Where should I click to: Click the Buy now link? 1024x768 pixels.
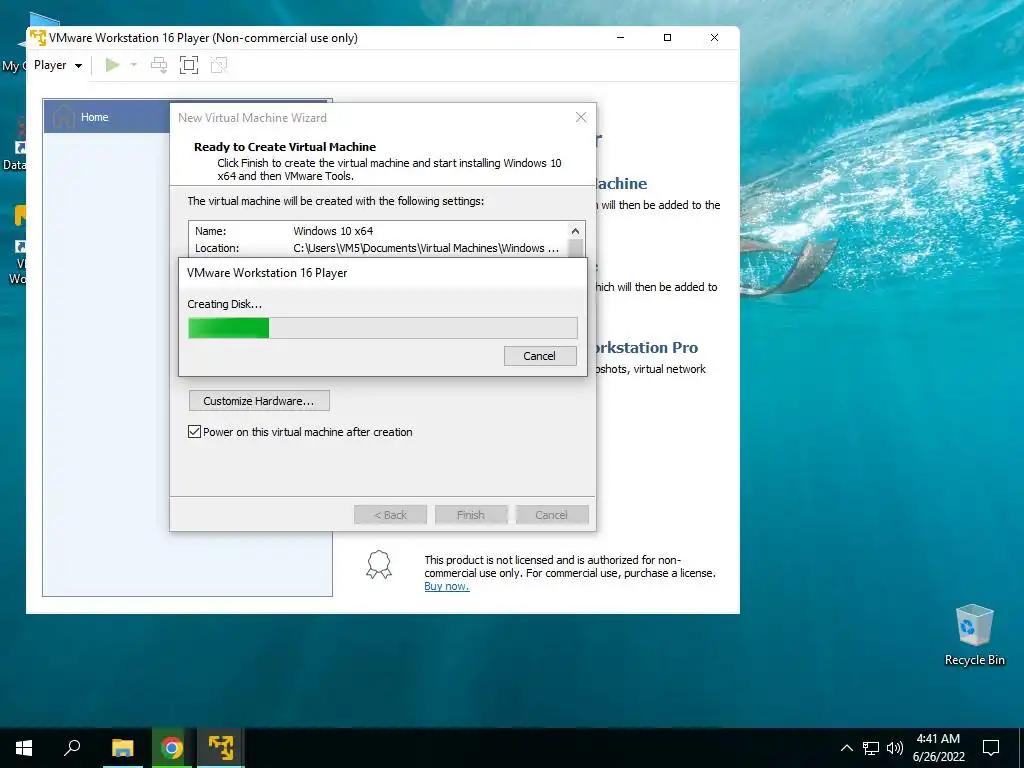coord(447,586)
